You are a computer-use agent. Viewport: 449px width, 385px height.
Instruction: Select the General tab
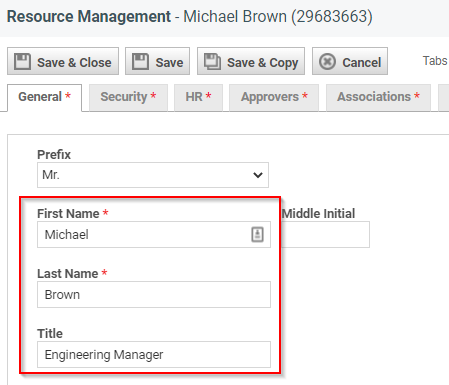pos(44,97)
